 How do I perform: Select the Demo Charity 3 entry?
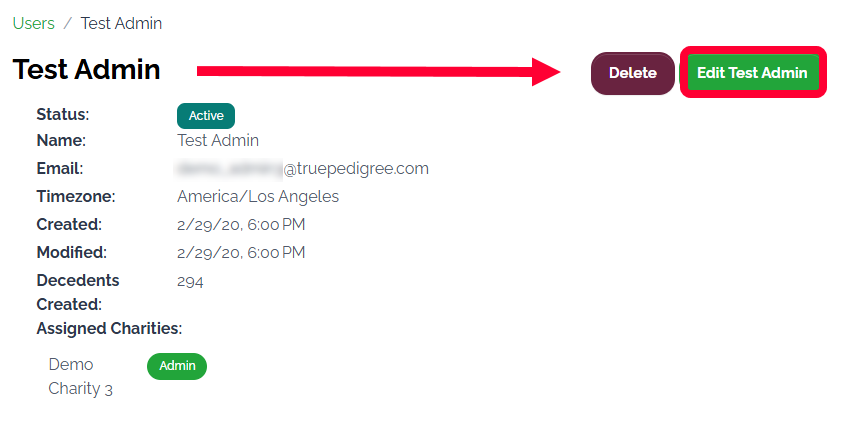pos(74,377)
